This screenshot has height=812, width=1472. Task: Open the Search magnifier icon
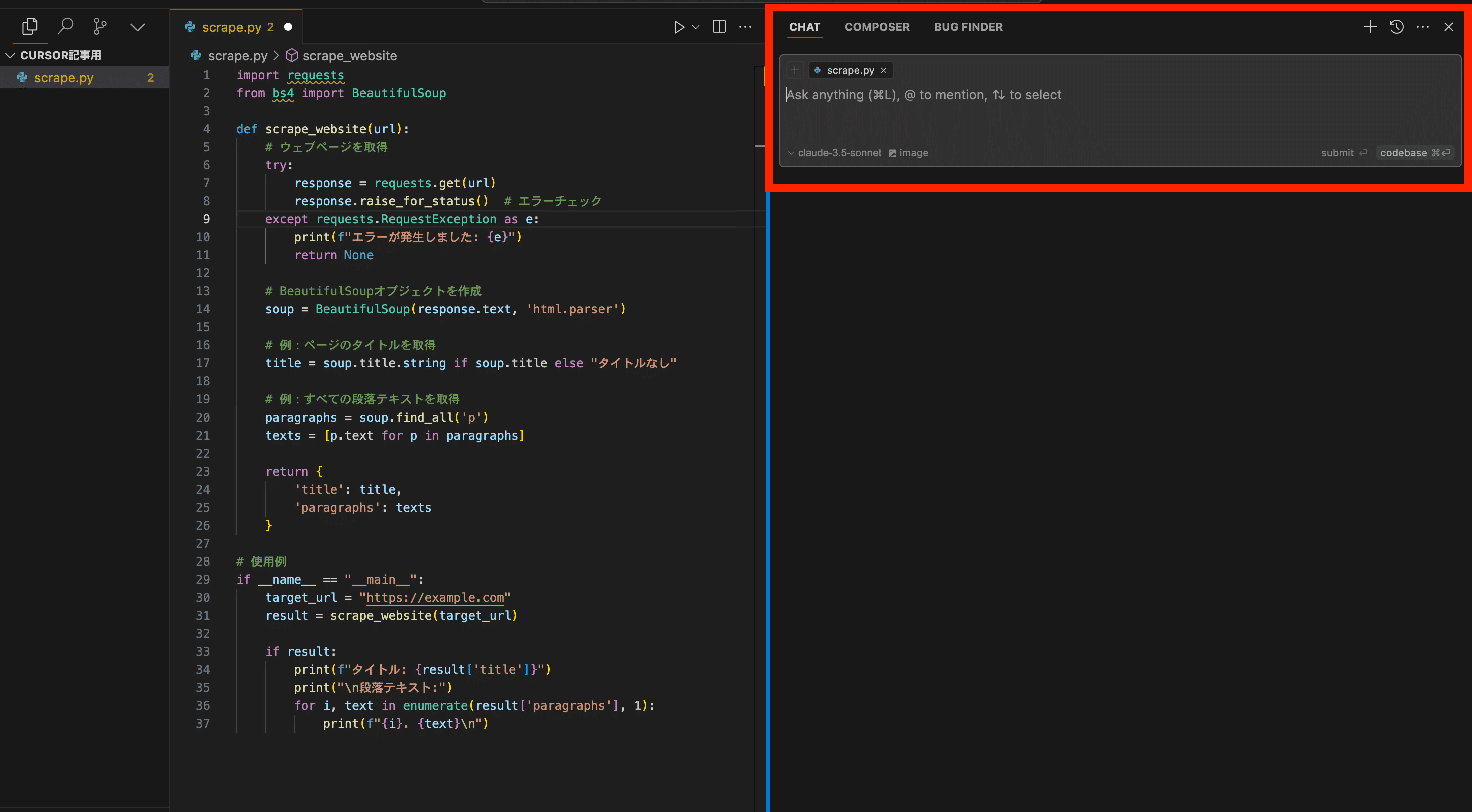[65, 27]
